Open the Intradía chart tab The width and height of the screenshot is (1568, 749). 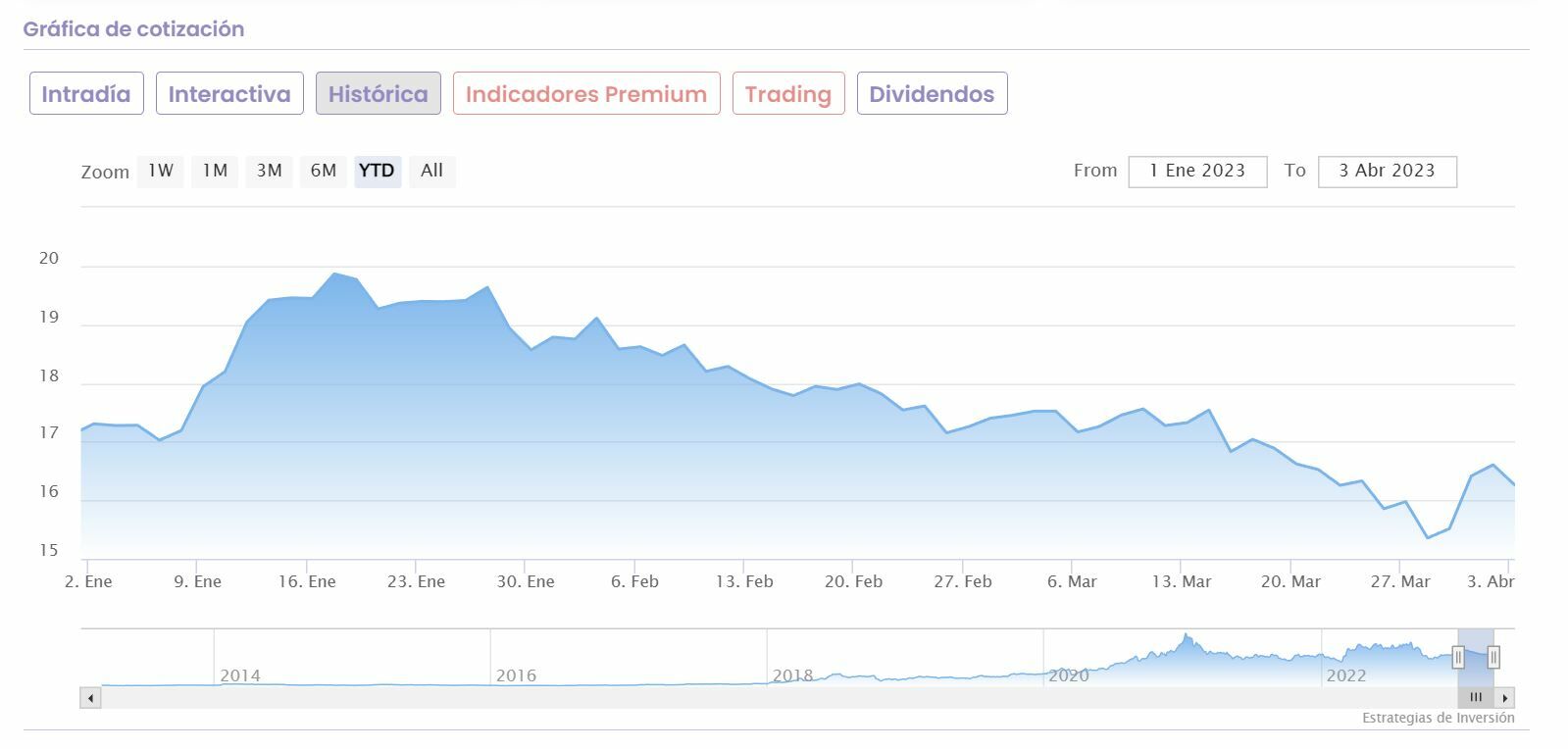(86, 94)
